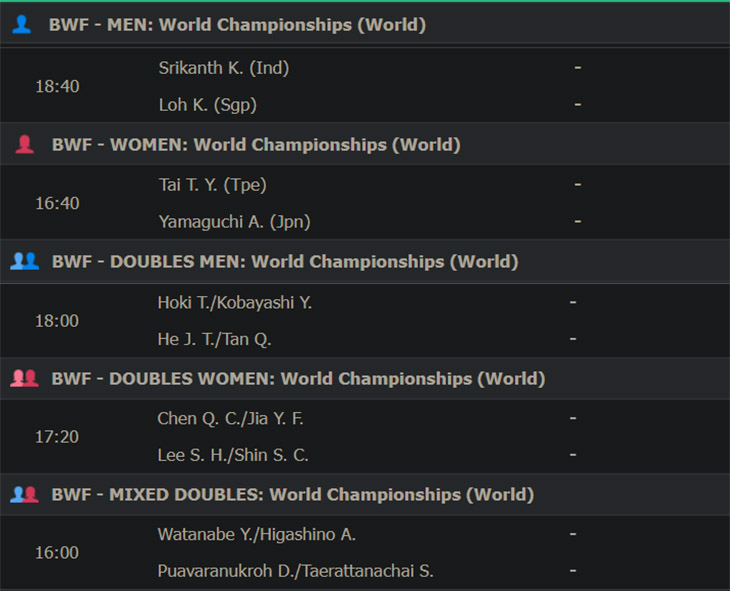This screenshot has height=591, width=730.
Task: Select player Tai T. Y. (Tpe)
Action: [213, 185]
